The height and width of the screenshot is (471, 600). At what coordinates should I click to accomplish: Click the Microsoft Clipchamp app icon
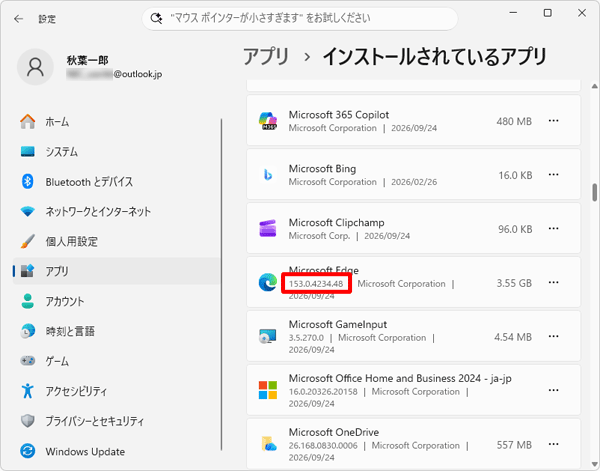click(268, 229)
